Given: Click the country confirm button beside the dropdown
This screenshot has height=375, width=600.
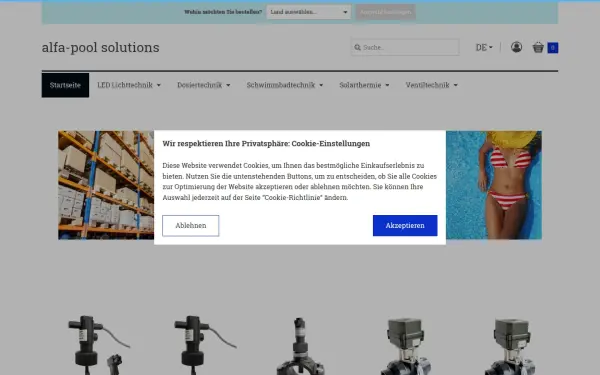Looking at the screenshot, I should (x=385, y=12).
